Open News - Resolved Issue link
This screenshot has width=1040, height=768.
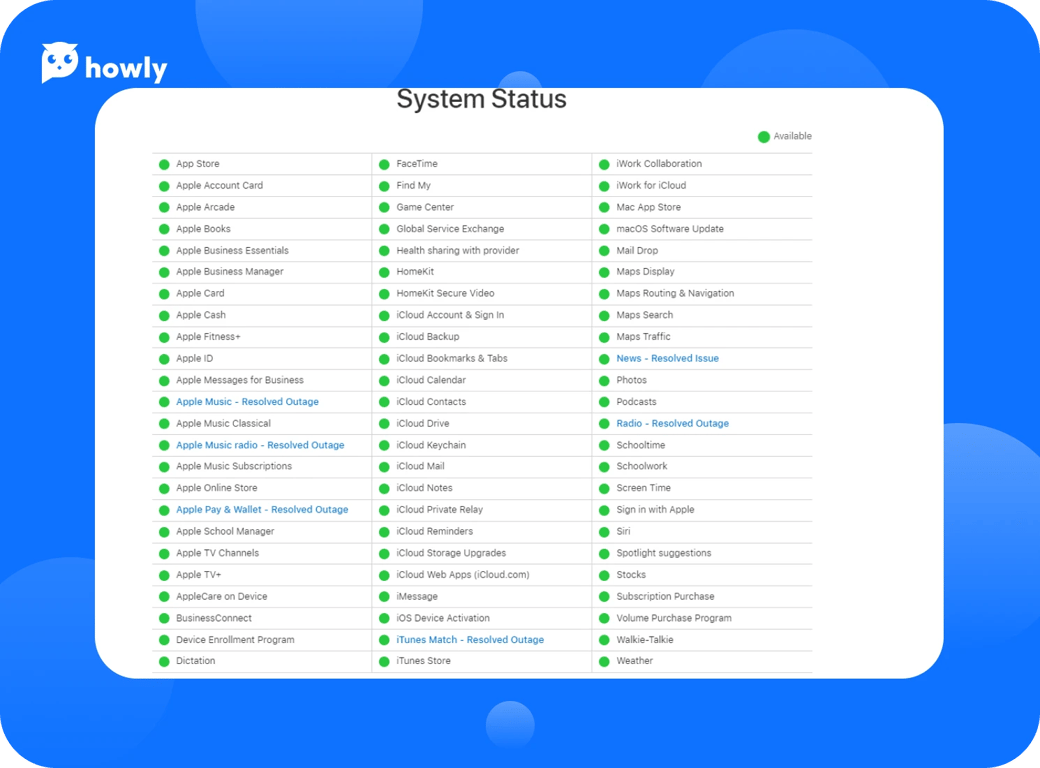(x=667, y=359)
